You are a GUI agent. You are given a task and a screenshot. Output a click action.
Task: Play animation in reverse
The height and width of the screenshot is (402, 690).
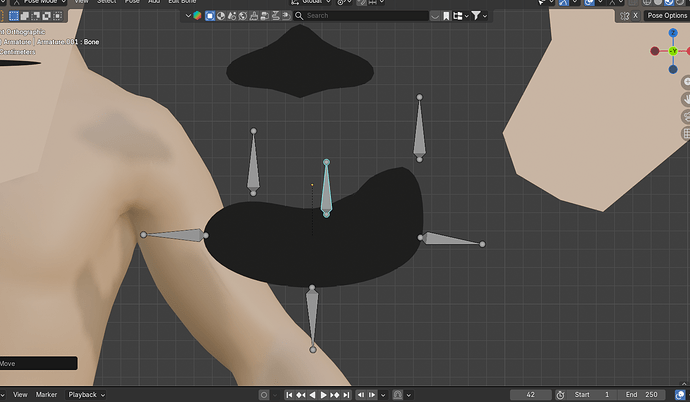tap(312, 395)
